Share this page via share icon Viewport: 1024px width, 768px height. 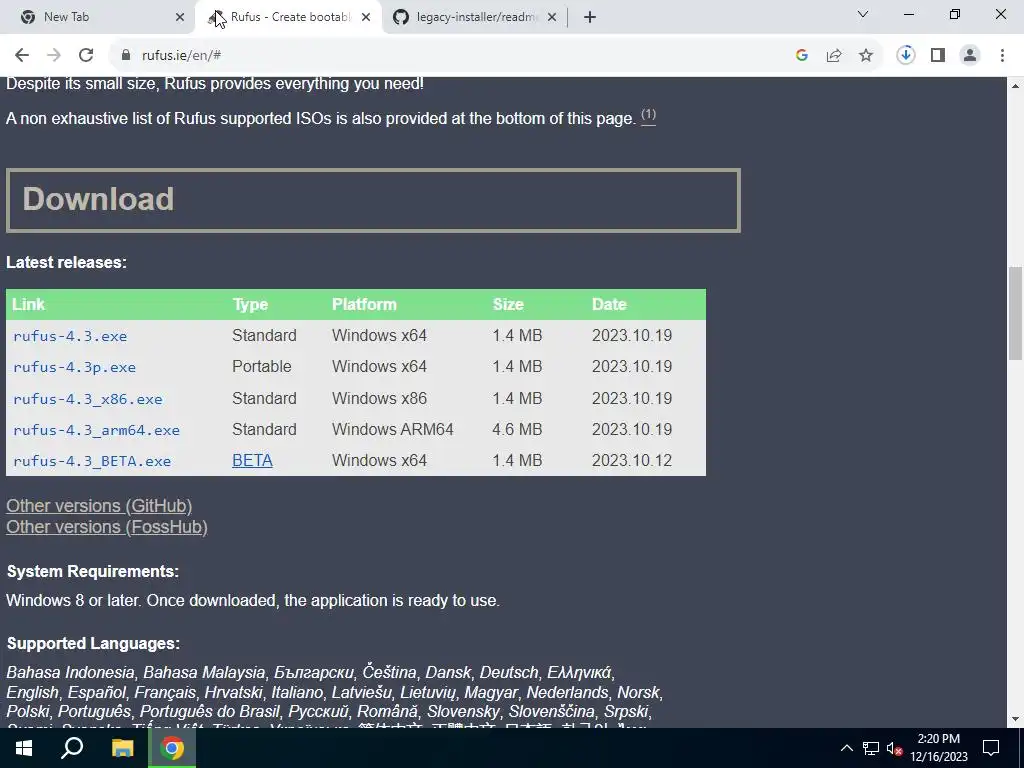834,56
